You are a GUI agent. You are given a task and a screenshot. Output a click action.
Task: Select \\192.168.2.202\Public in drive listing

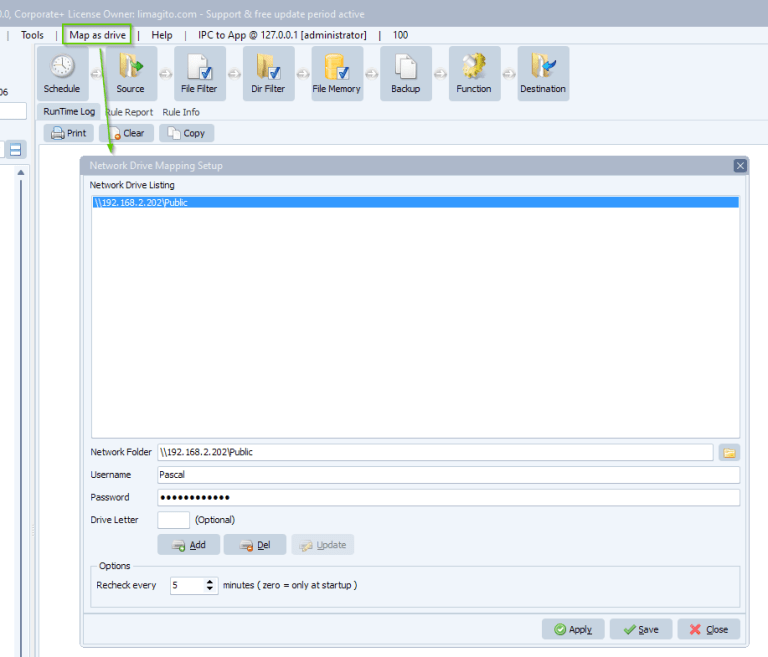[x=415, y=202]
